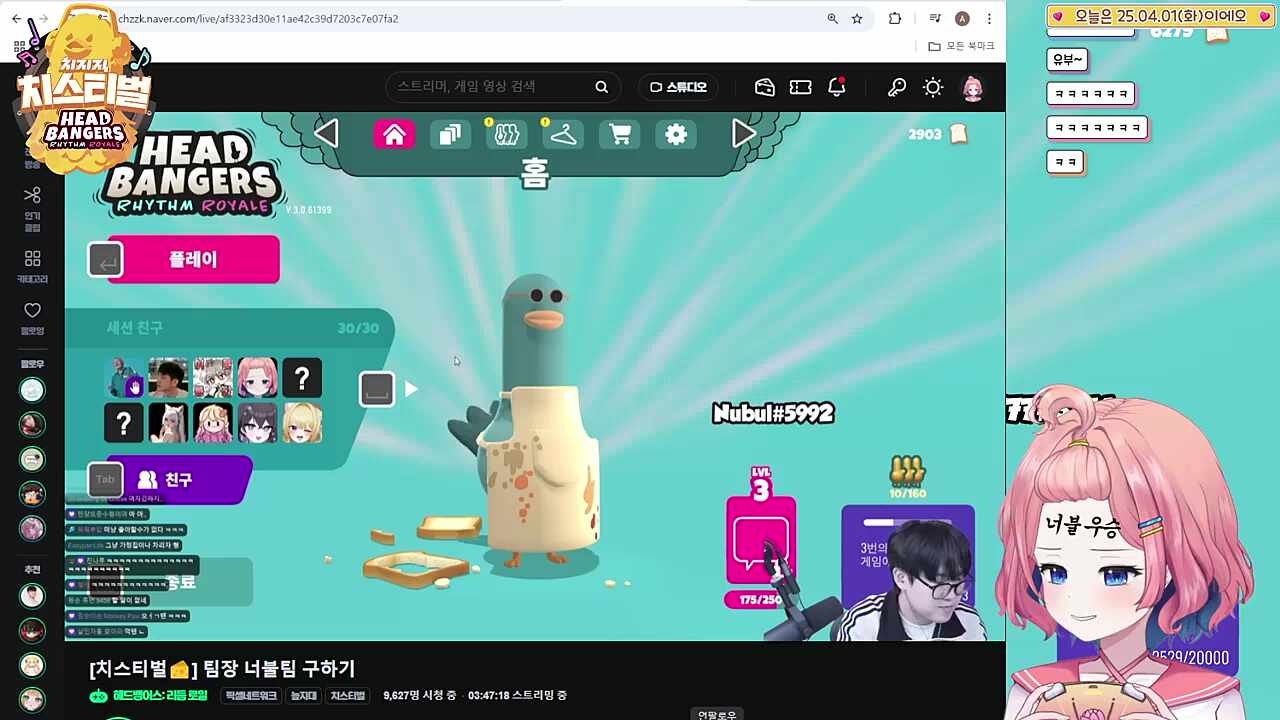1280x720 pixels.
Task: Select first followed channel avatar in sidebar
Action: click(33, 390)
